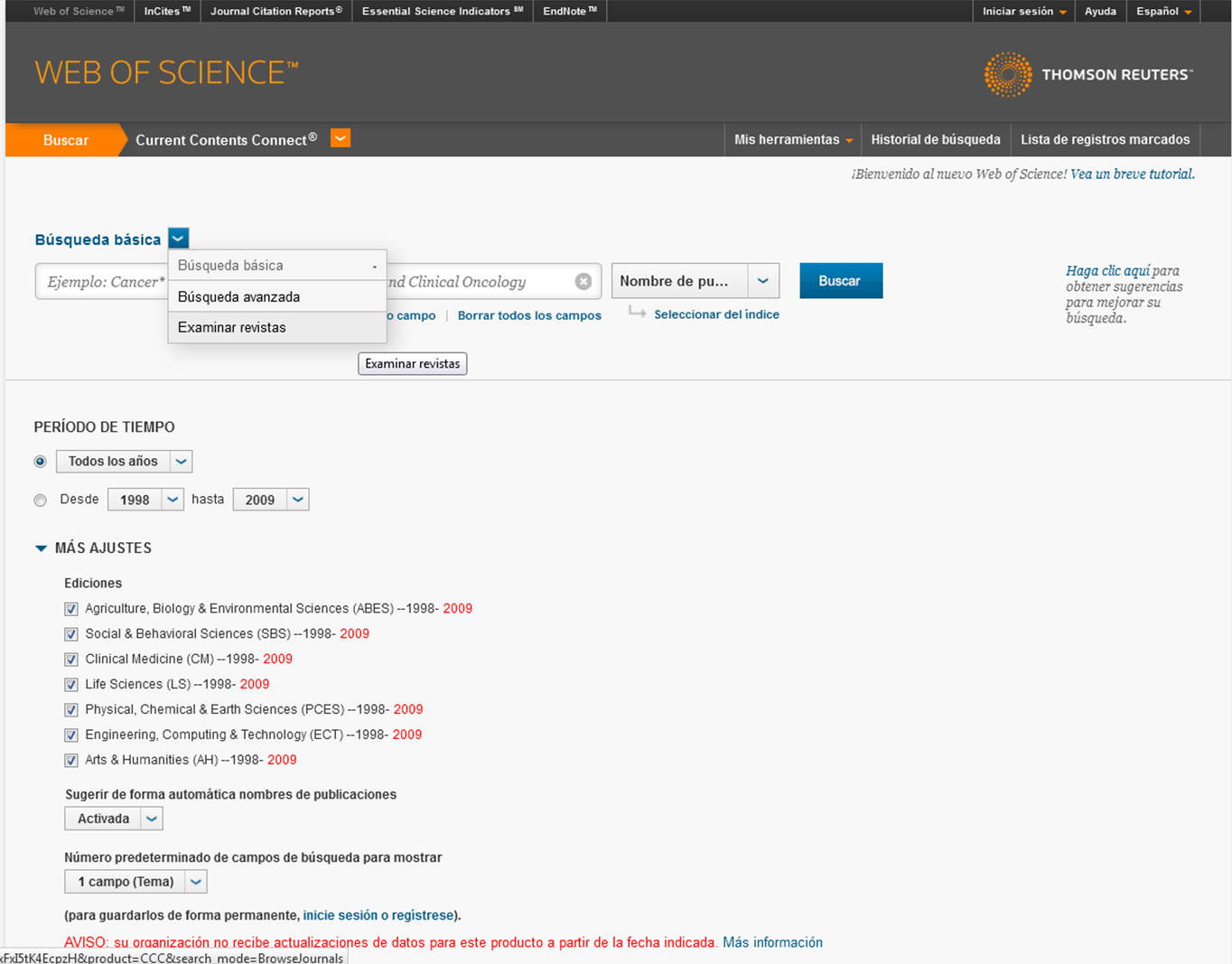Select the Todos los años radio button
This screenshot has width=1232, height=964.
pos(40,462)
